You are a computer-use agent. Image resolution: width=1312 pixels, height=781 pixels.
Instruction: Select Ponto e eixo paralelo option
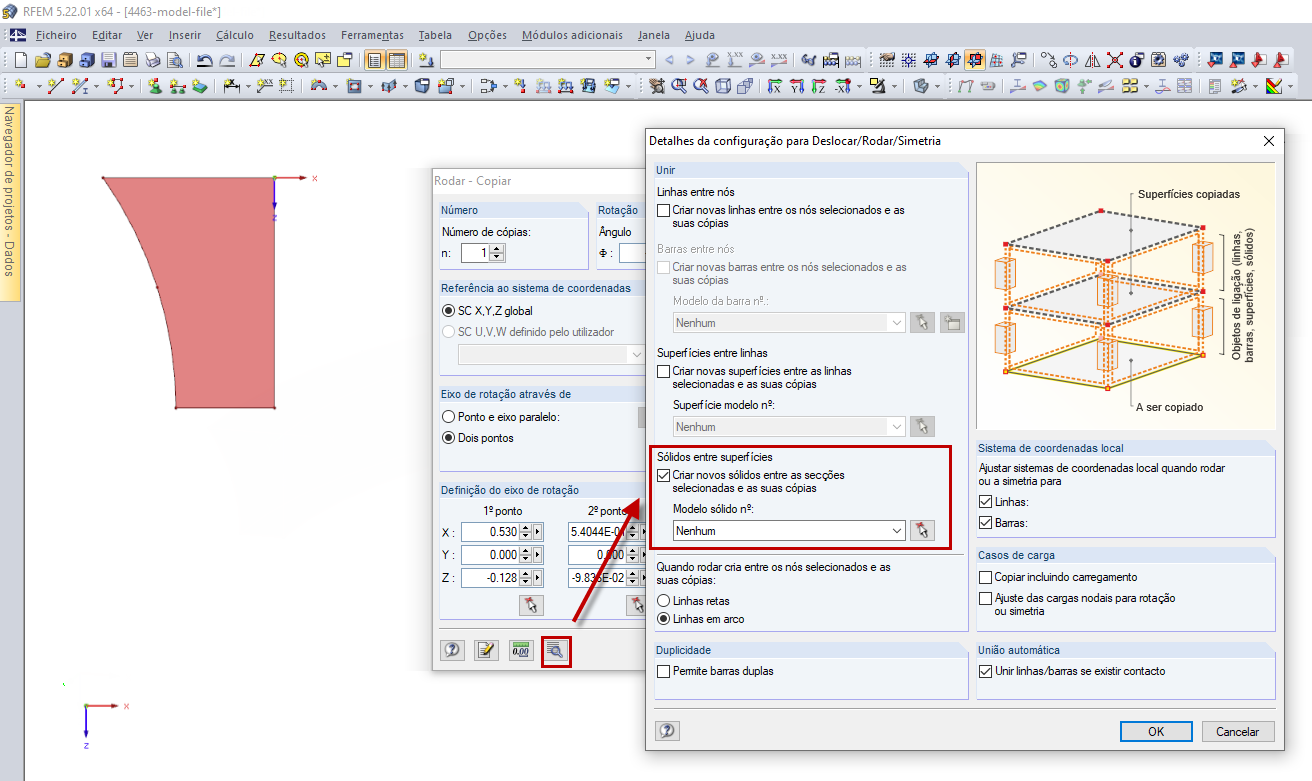tap(448, 417)
